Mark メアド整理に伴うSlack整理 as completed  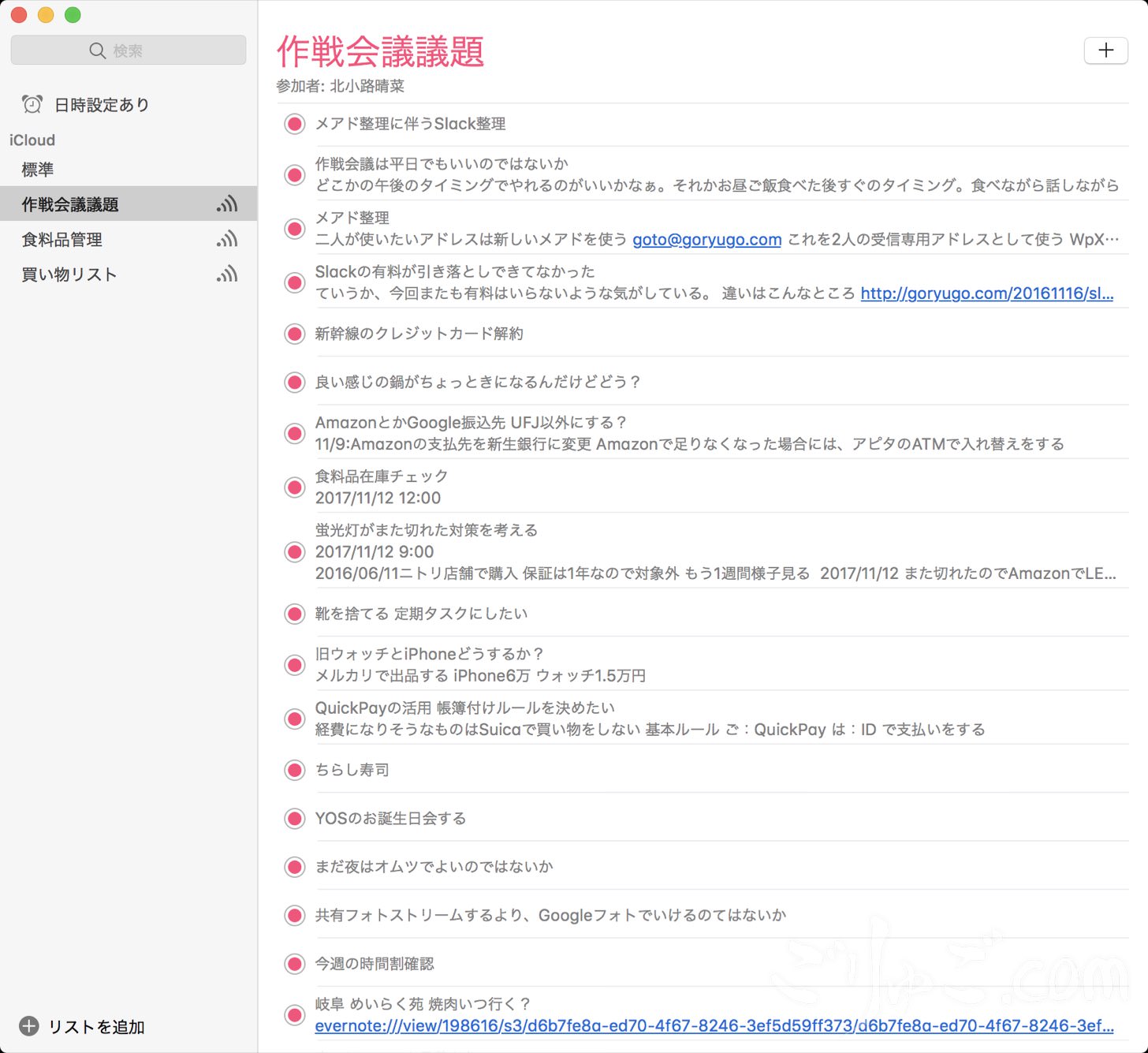click(x=294, y=124)
